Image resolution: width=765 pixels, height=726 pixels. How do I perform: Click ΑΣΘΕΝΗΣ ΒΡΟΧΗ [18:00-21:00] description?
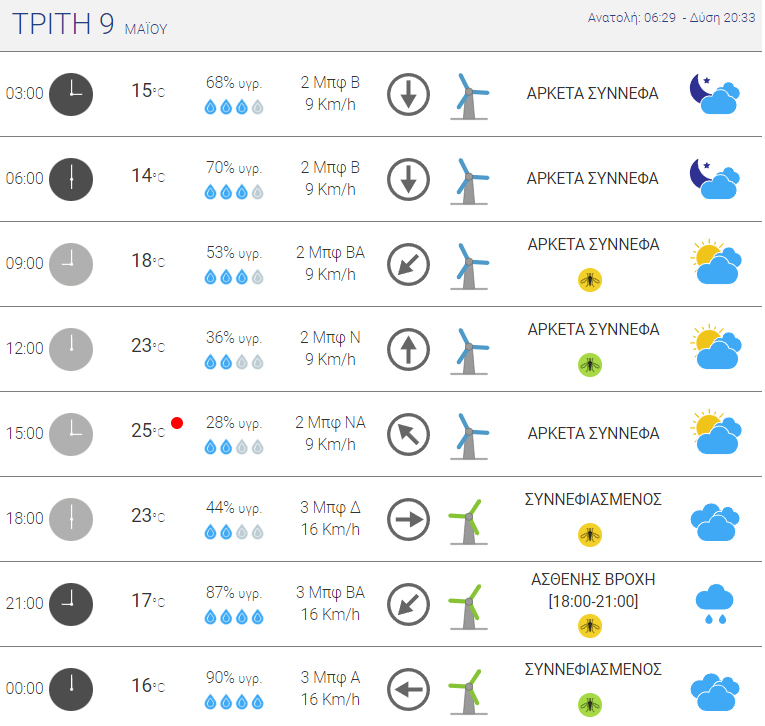click(593, 590)
